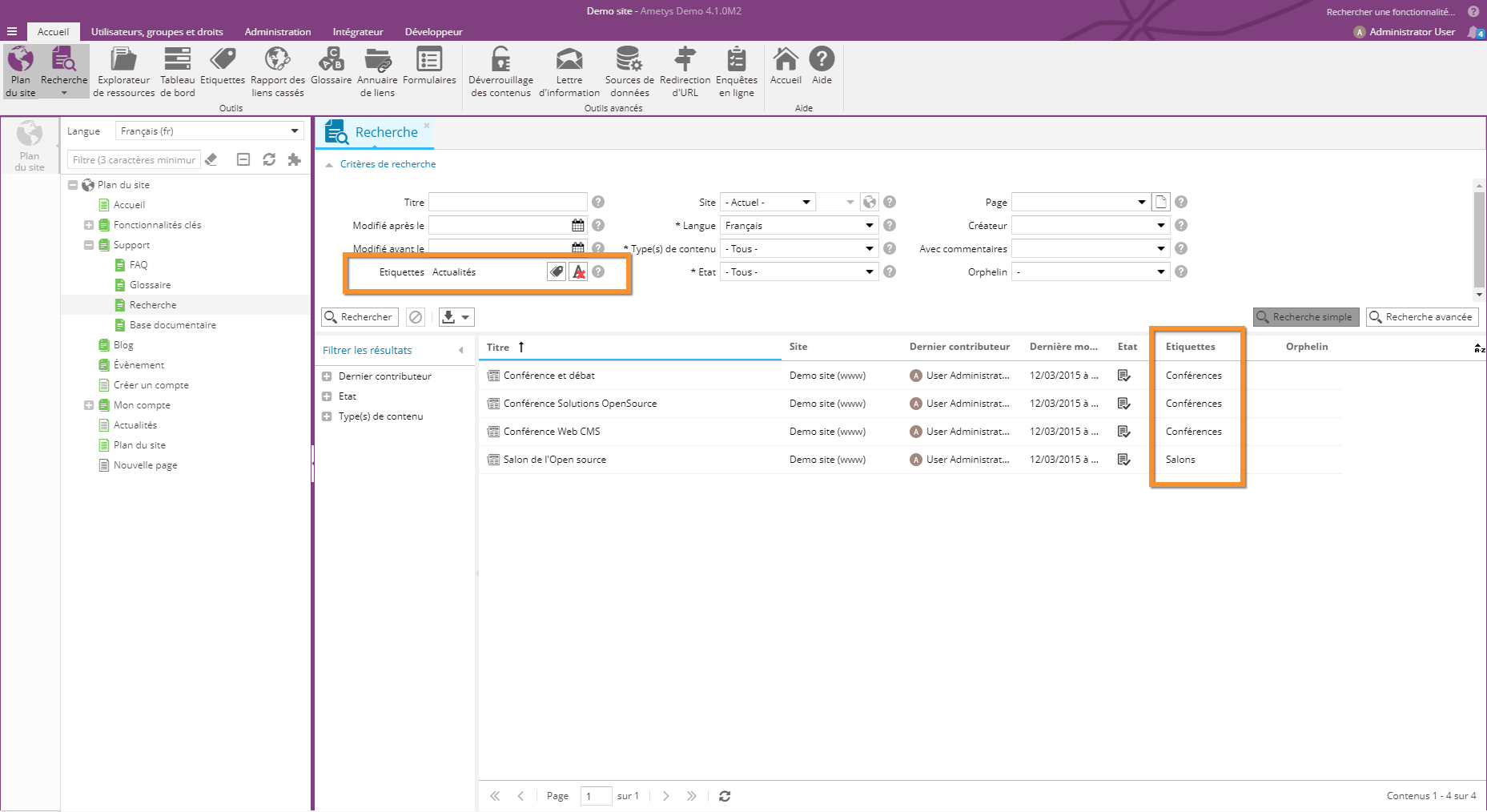Viewport: 1487px width, 812px height.
Task: Expand the Fonctionnalités clés tree node
Action: point(89,225)
